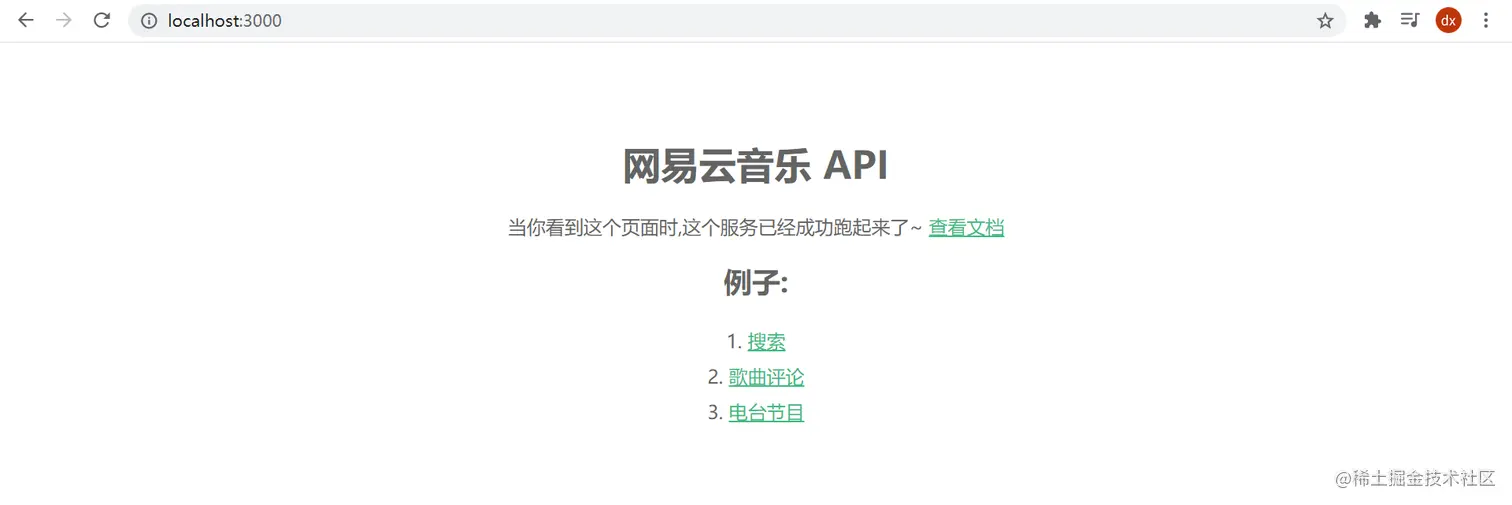Reload the page with the refresh icon

pos(101,20)
